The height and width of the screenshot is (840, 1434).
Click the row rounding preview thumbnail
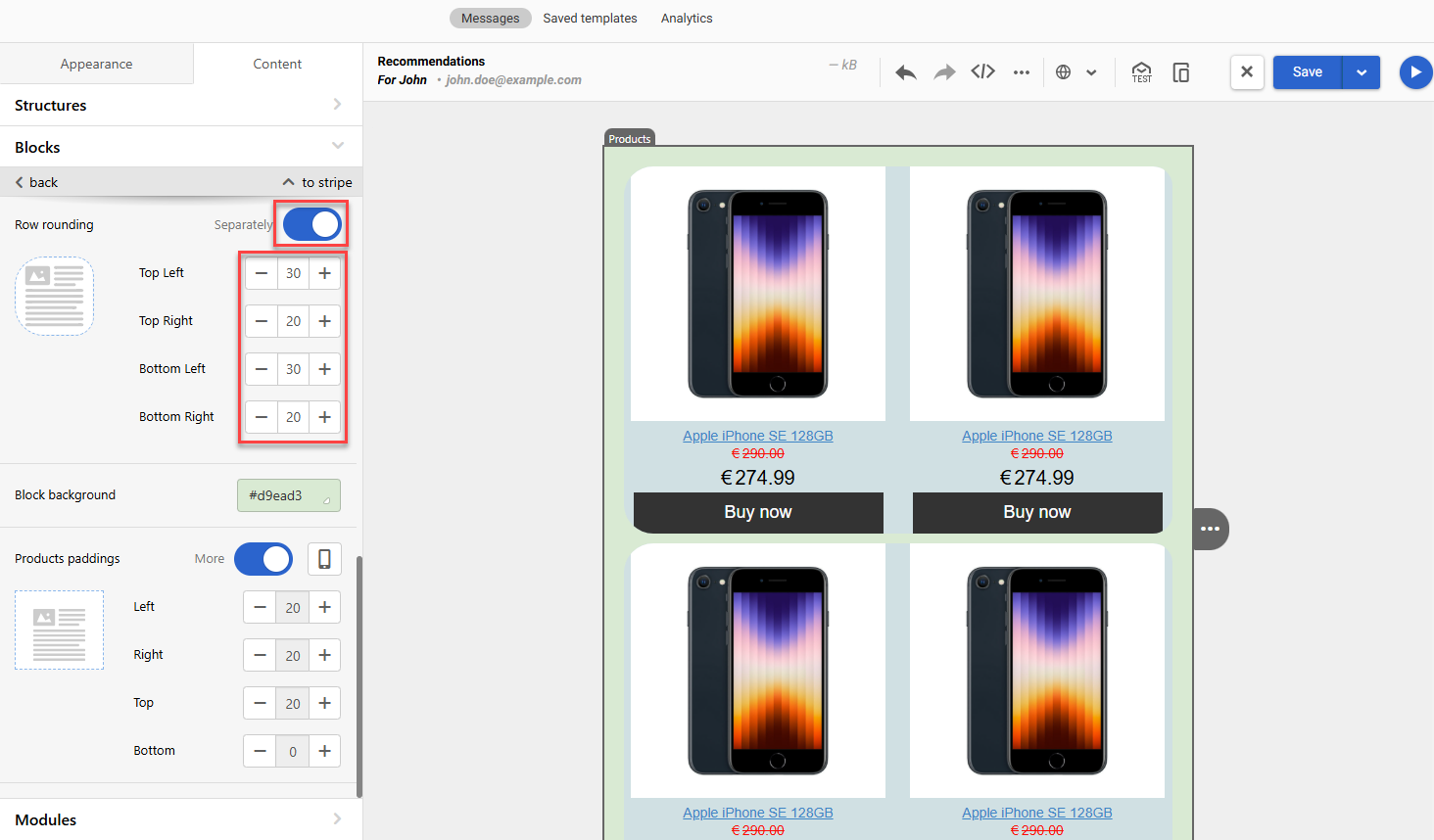tap(55, 296)
